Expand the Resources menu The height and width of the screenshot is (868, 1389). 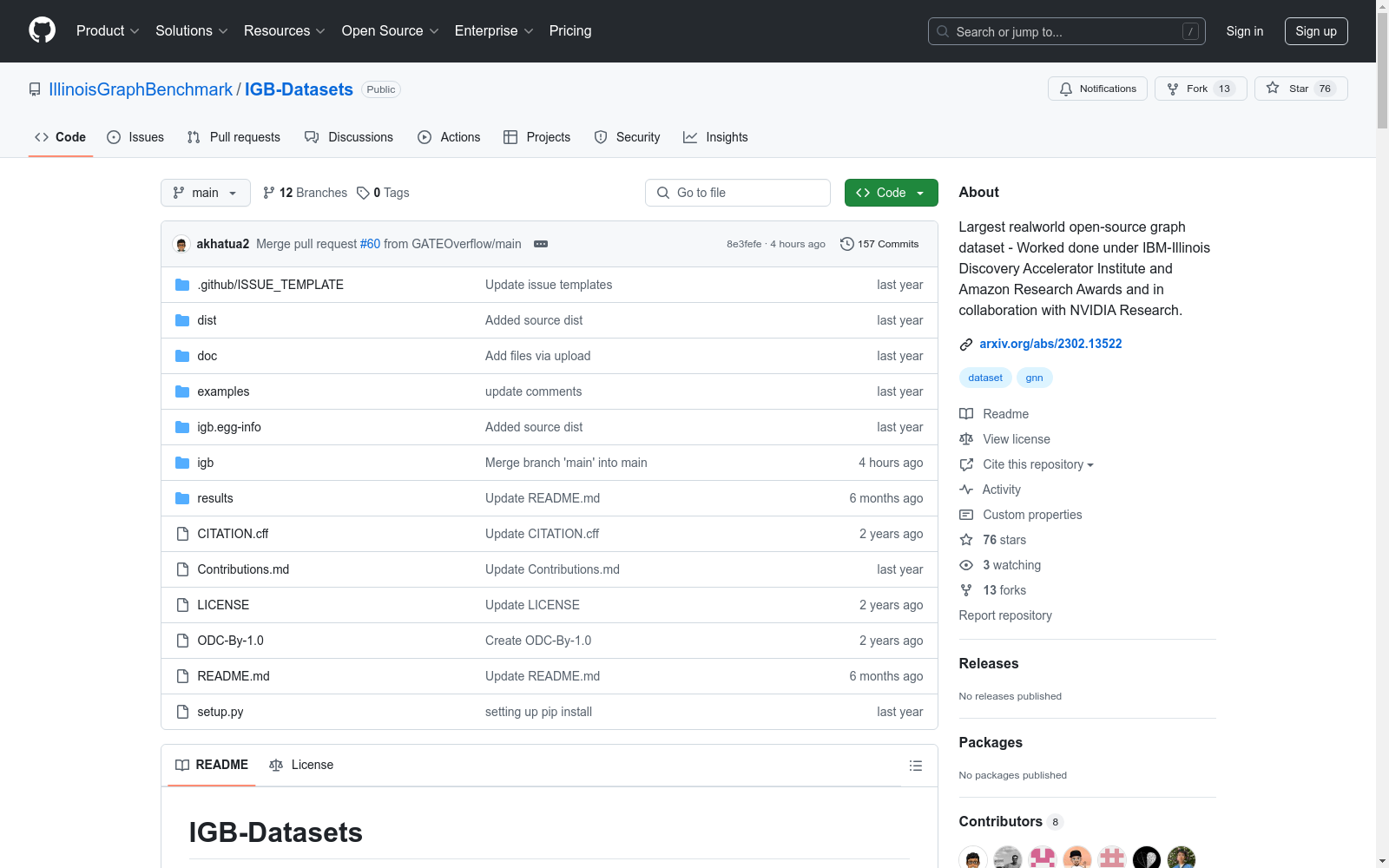click(x=285, y=31)
